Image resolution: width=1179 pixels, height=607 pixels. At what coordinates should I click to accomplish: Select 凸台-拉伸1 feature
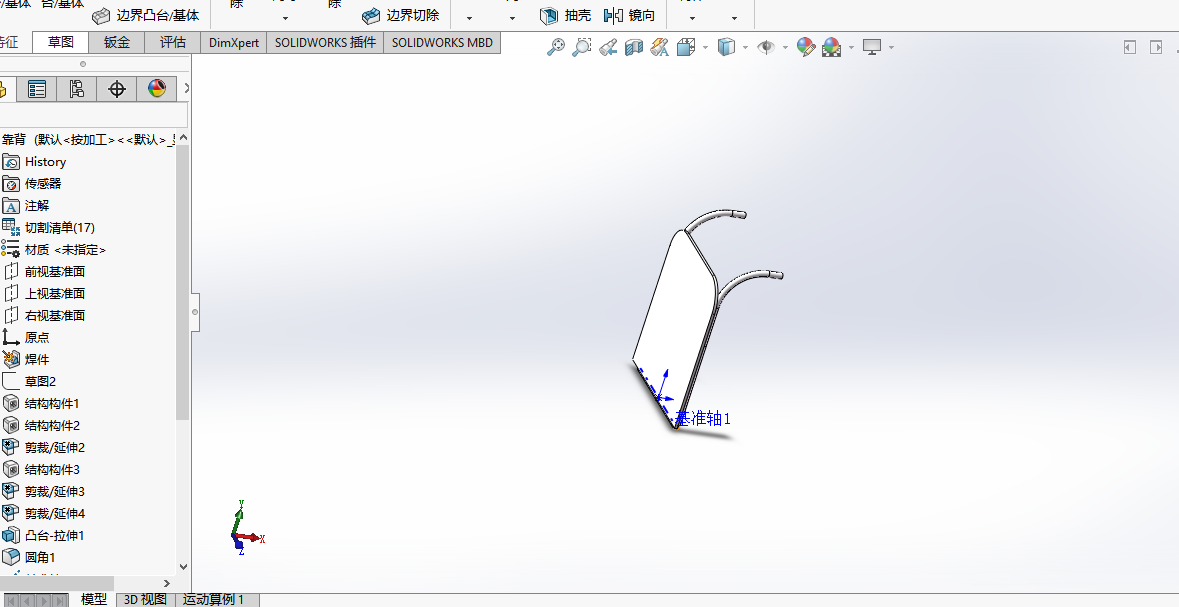[x=44, y=536]
